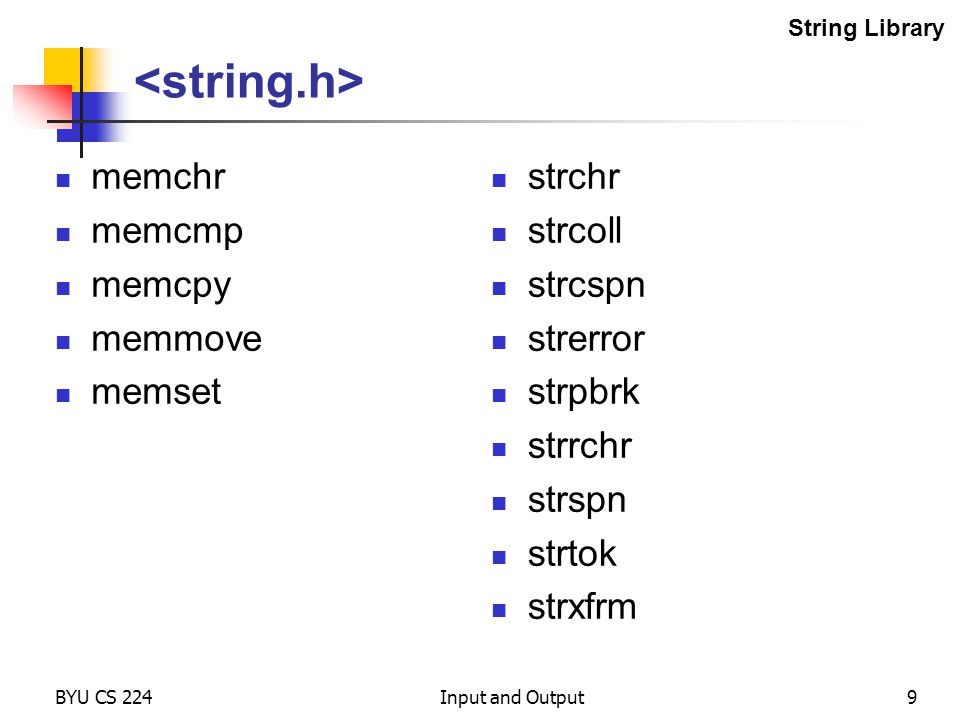This screenshot has height=720, width=960.
Task: Select the strcoll function name
Action: (574, 231)
